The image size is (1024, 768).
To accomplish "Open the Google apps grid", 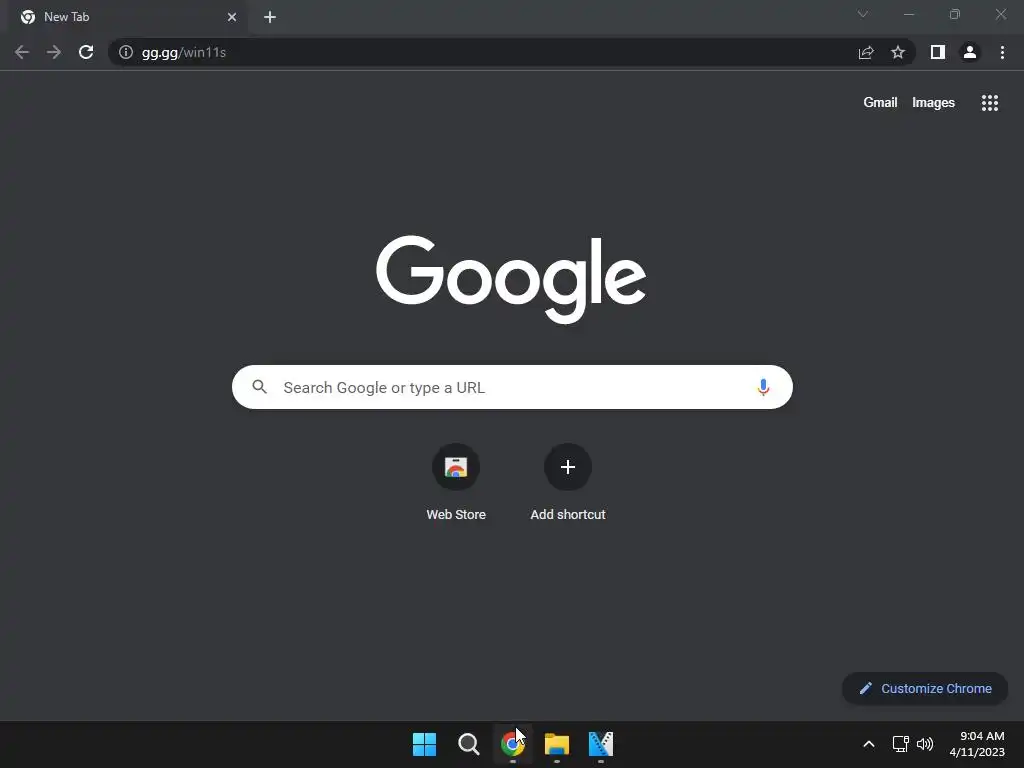I will click(x=990, y=103).
